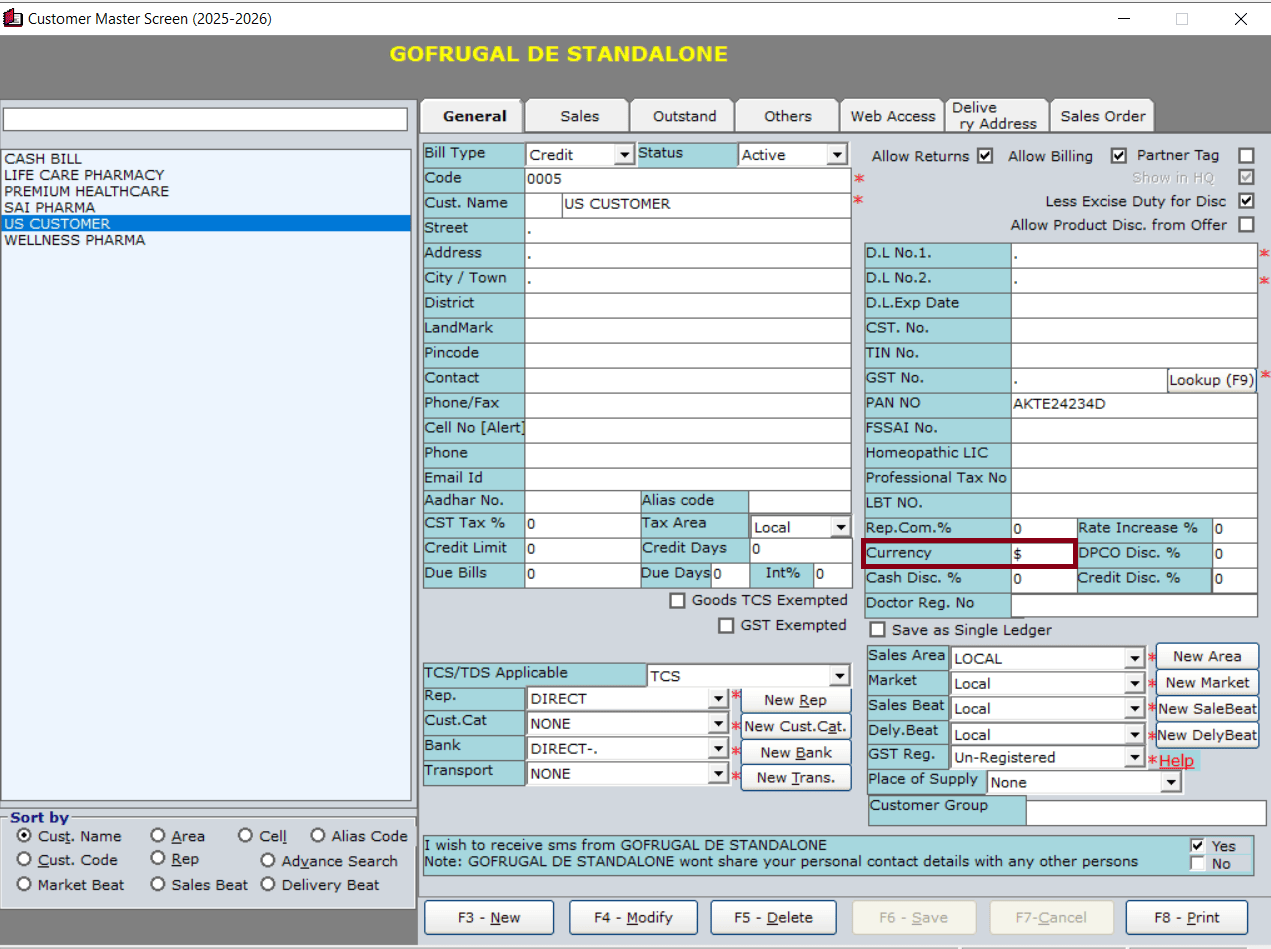Click the Customer Master app icon in title bar
The width and height of the screenshot is (1271, 949).
pos(14,19)
